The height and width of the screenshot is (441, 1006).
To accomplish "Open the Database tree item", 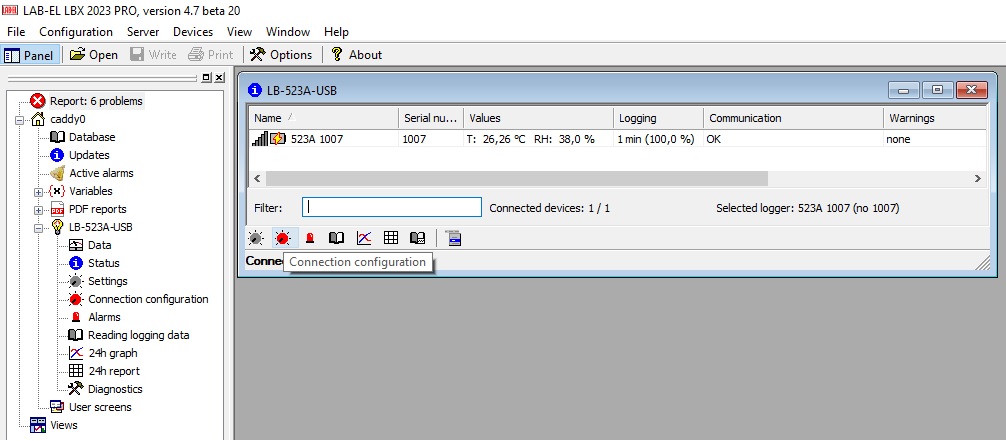I will (92, 137).
